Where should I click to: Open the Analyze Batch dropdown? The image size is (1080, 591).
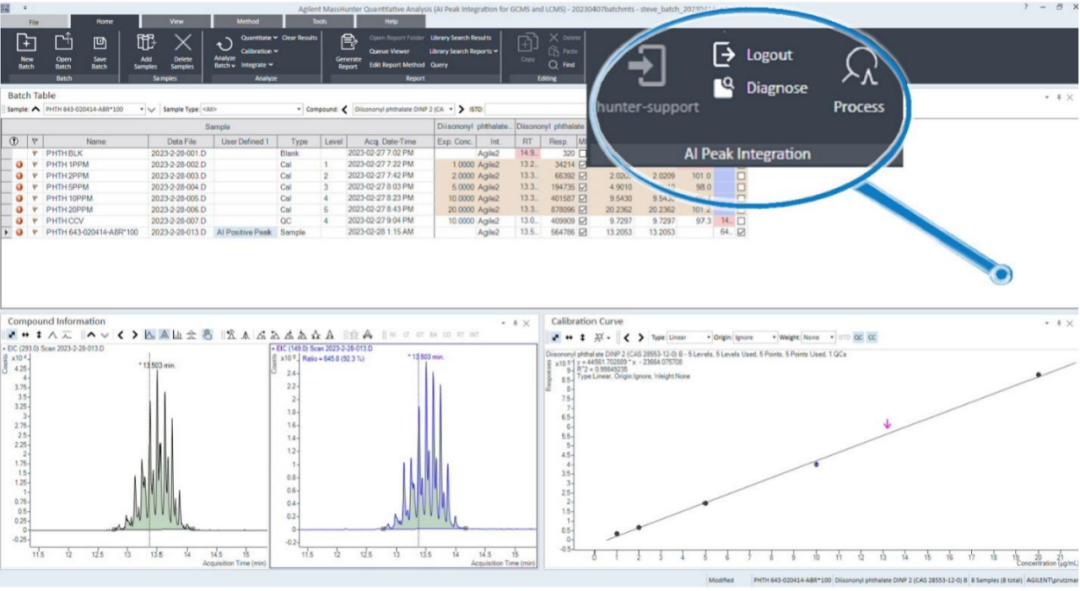[x=224, y=62]
